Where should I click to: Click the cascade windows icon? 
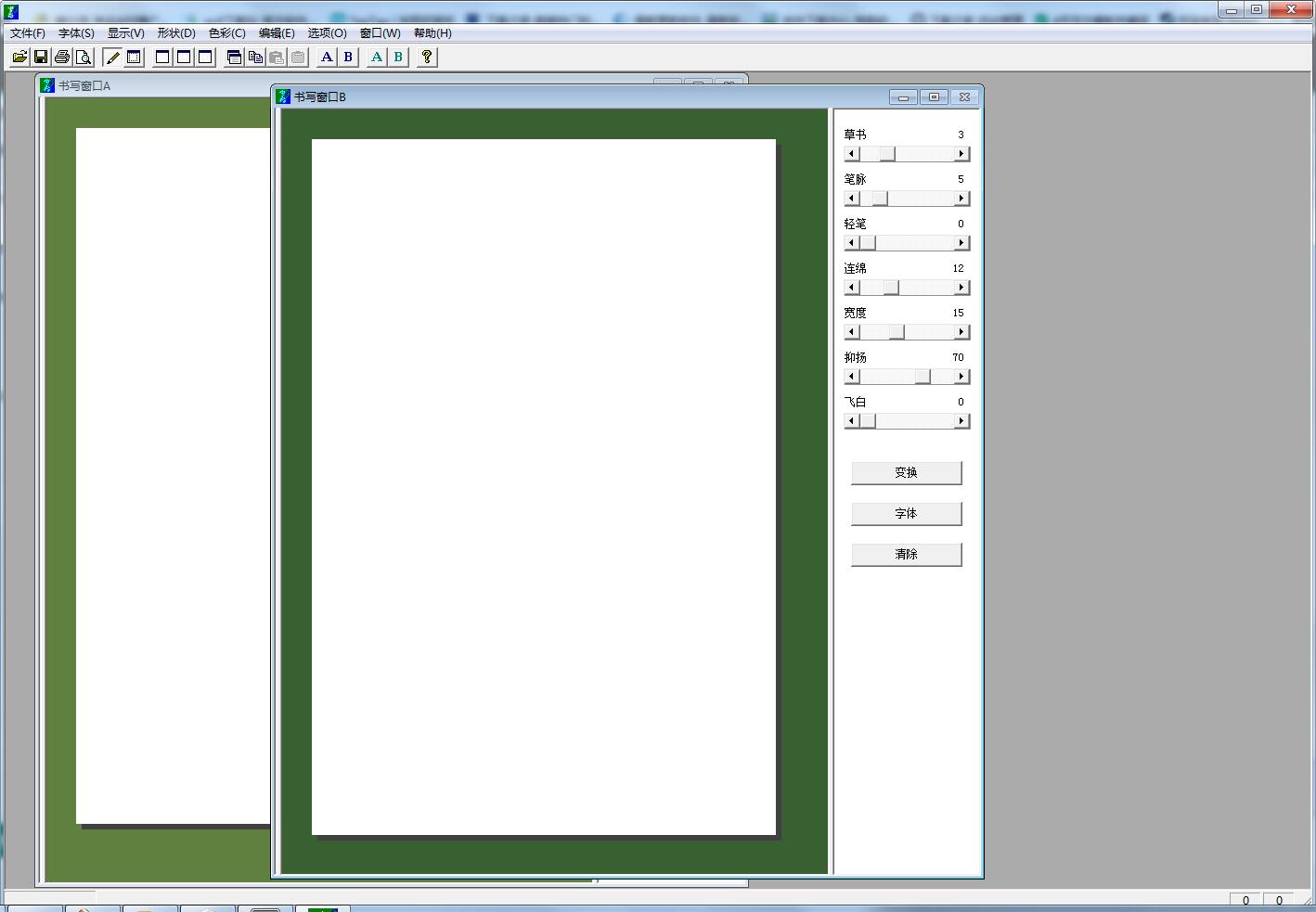click(234, 58)
